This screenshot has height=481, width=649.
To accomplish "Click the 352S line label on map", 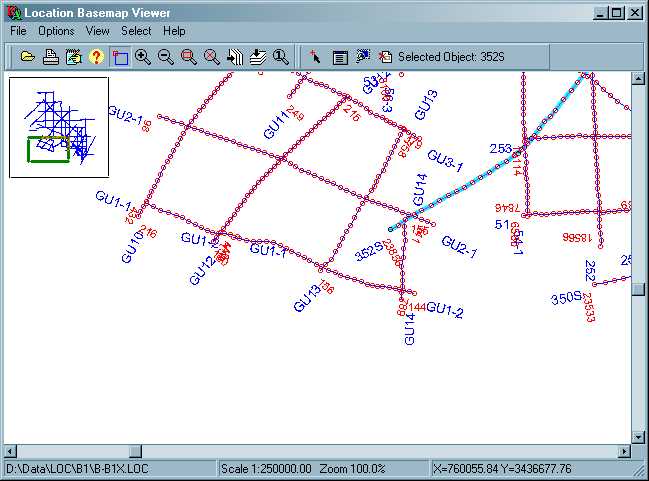I will 369,253.
